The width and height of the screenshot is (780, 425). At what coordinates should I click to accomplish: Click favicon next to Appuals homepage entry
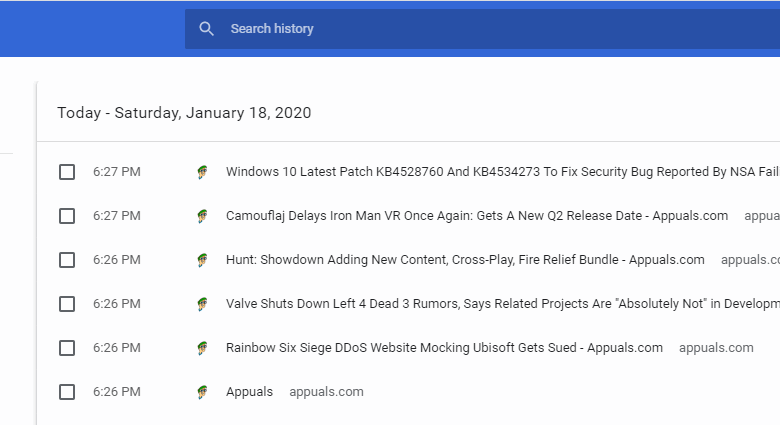coord(202,392)
